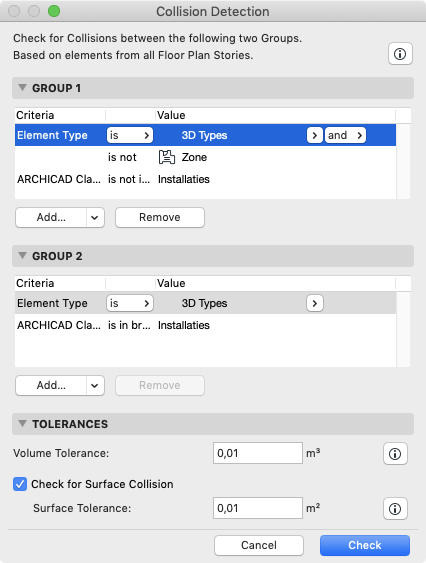Image resolution: width=426 pixels, height=563 pixels.
Task: Open the 'is' operator dropdown in Group 2
Action: pos(130,303)
